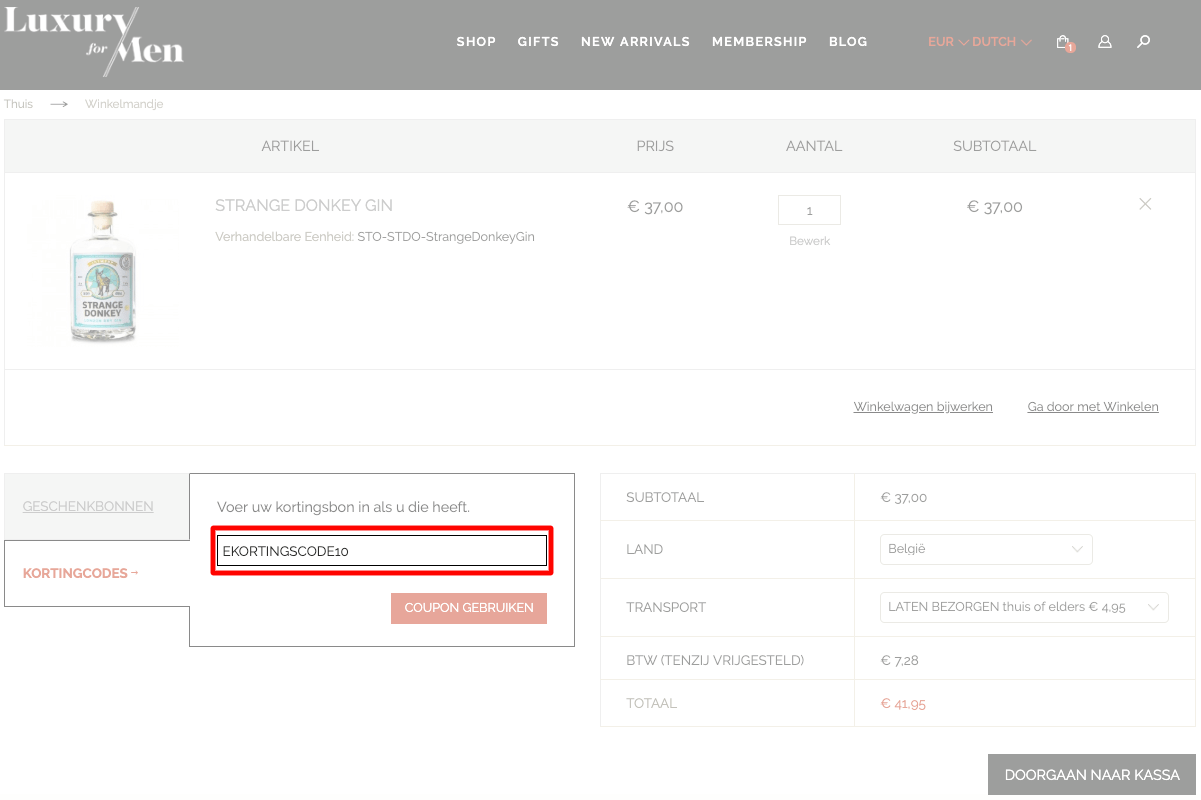Screen dimensions: 1201x800
Task: Click the Ga door met Winkelen link
Action: tap(1093, 407)
